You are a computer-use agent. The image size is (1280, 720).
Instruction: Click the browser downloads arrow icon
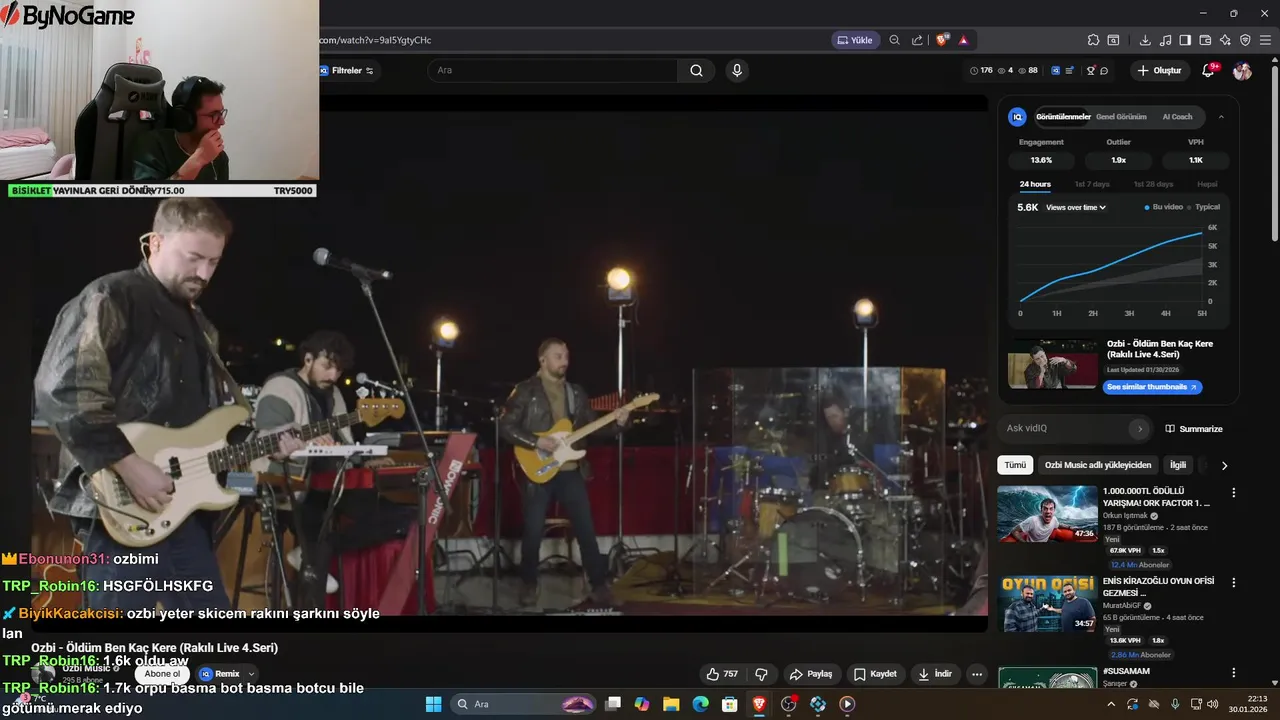(1145, 40)
